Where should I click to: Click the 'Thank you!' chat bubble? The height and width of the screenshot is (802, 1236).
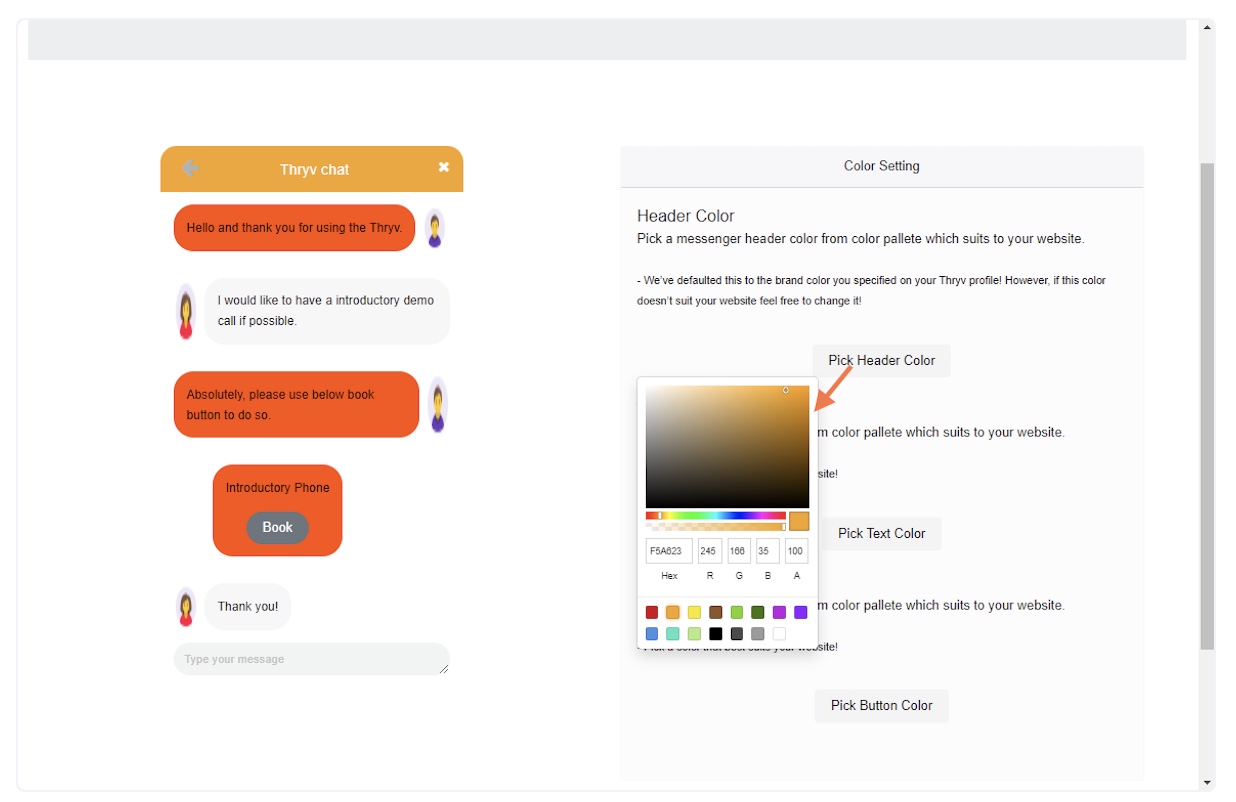(248, 607)
